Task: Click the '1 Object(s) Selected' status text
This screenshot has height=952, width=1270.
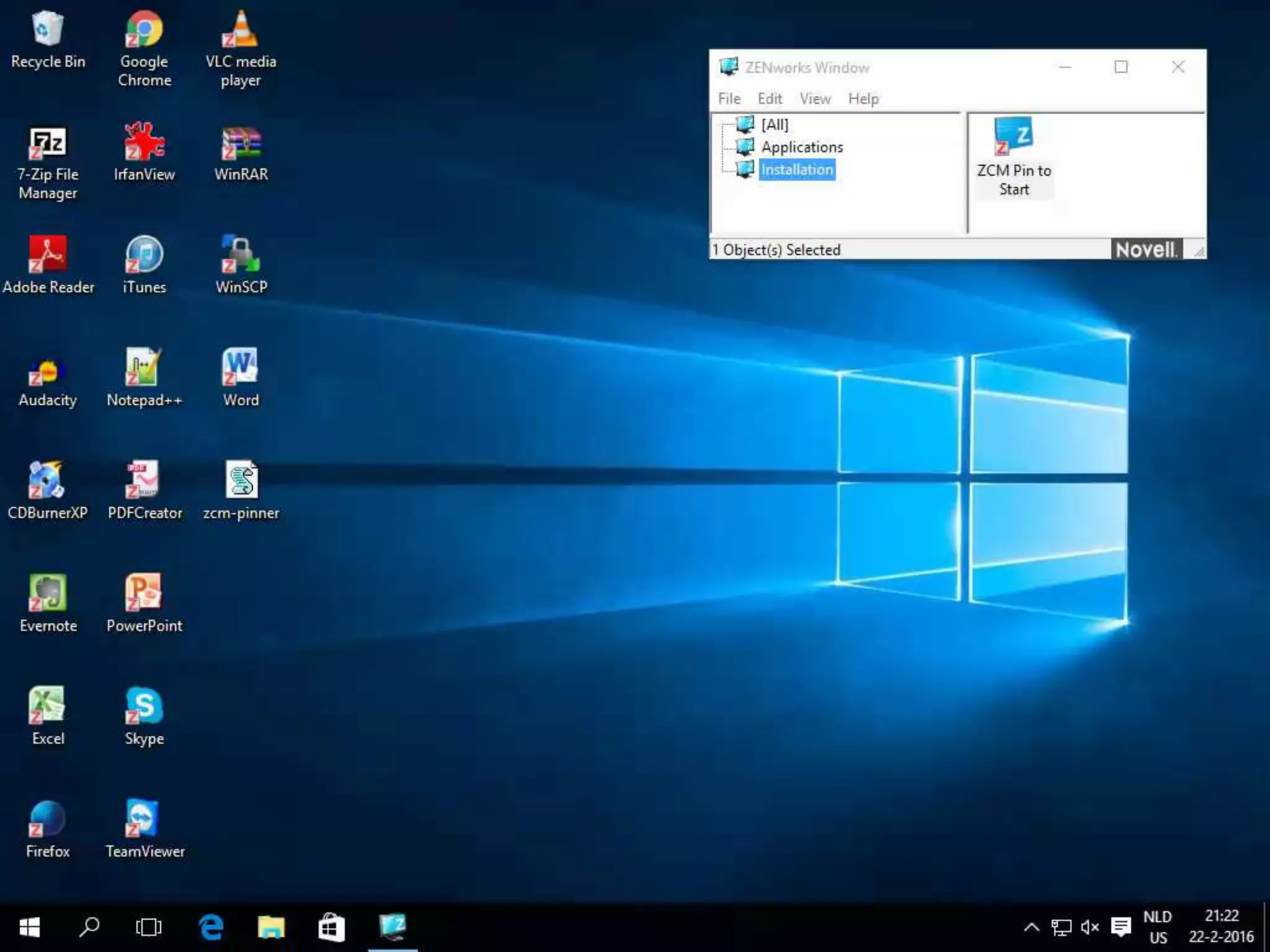Action: pyautogui.click(x=776, y=250)
